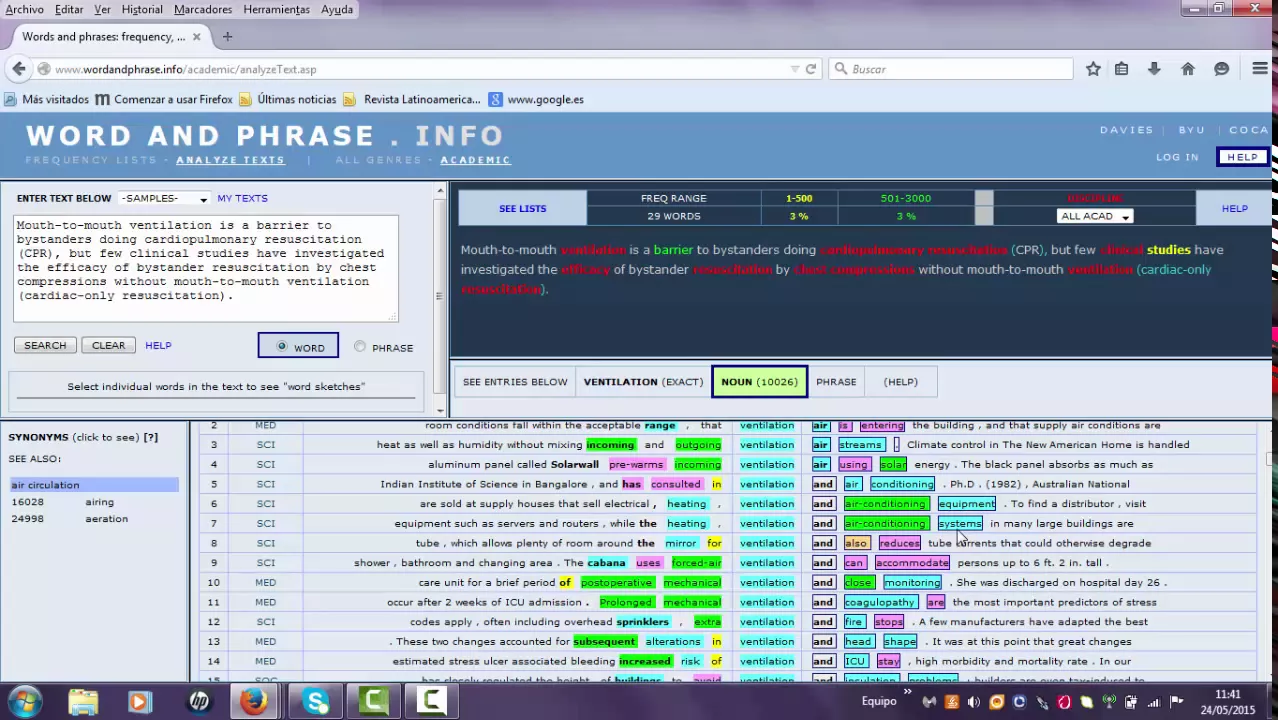This screenshot has width=1278, height=720.
Task: Click the green 501-3000 frequency range cell
Action: [905, 198]
